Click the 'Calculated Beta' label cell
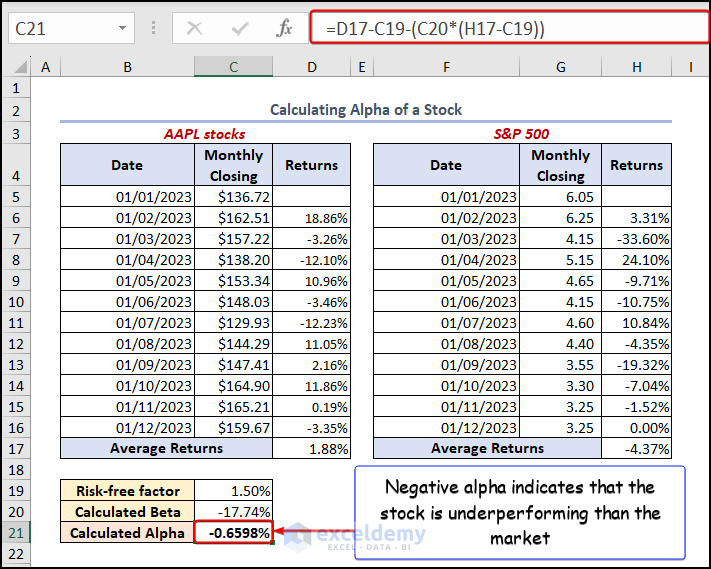 tap(127, 511)
